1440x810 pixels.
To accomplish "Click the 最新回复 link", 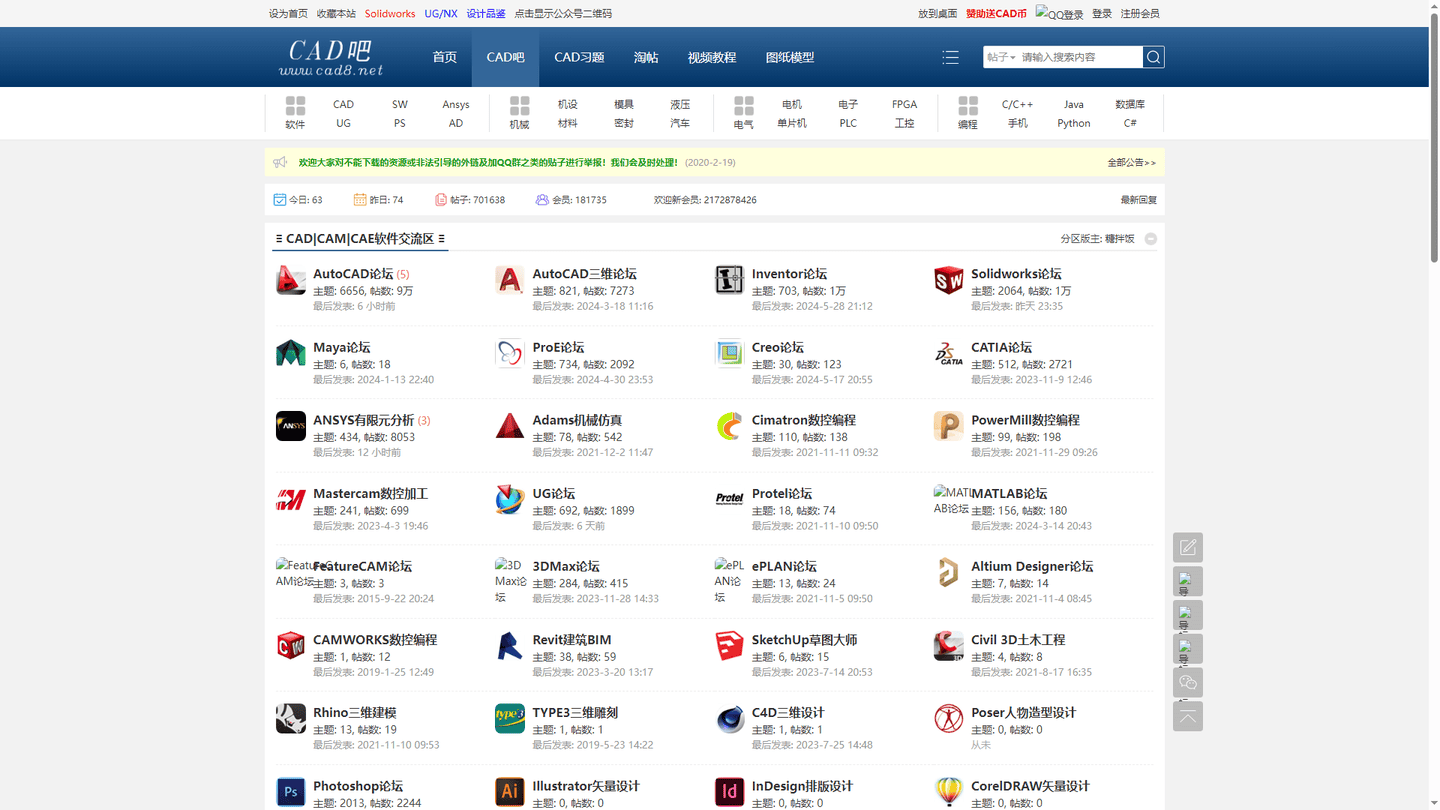I will tap(1138, 200).
